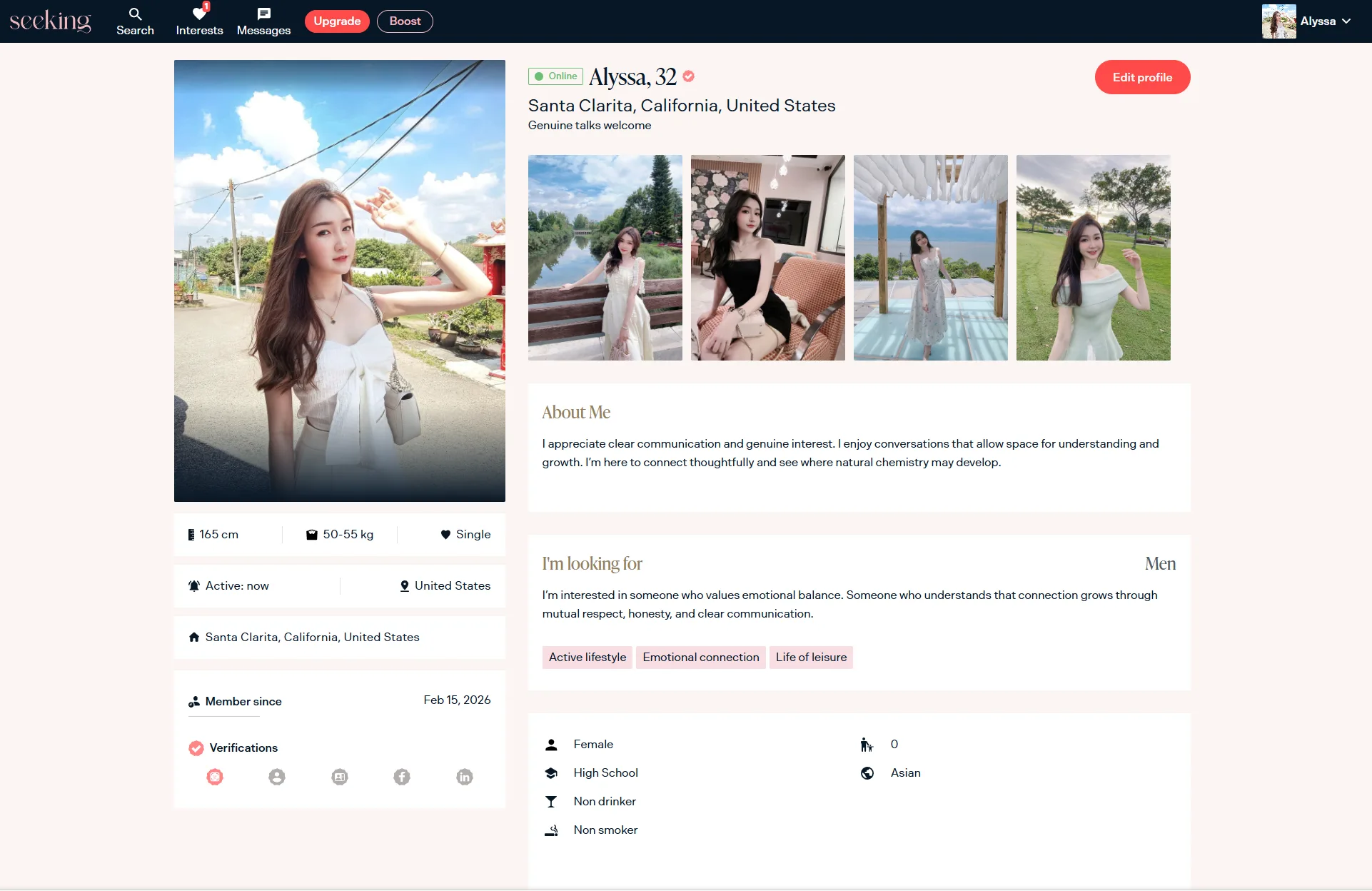
Task: Click the person ID verification icon
Action: pos(277,777)
